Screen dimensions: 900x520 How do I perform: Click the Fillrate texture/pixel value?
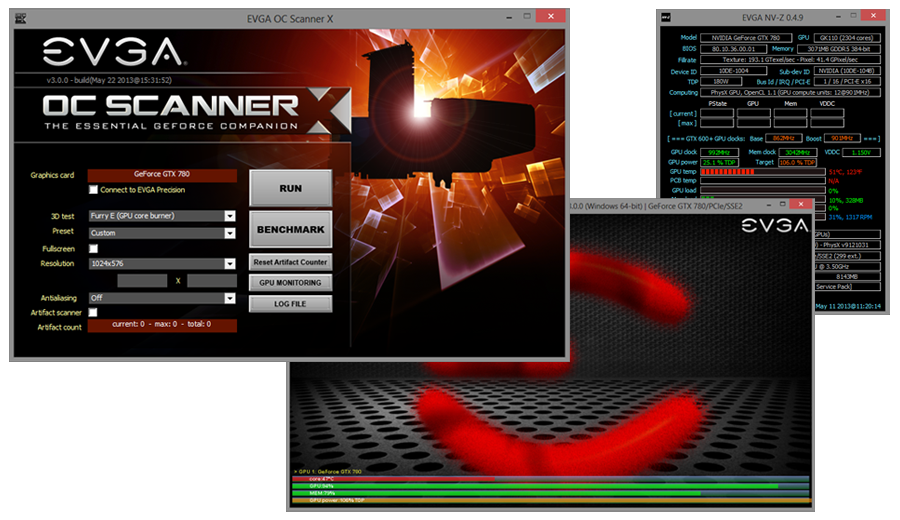click(x=790, y=60)
